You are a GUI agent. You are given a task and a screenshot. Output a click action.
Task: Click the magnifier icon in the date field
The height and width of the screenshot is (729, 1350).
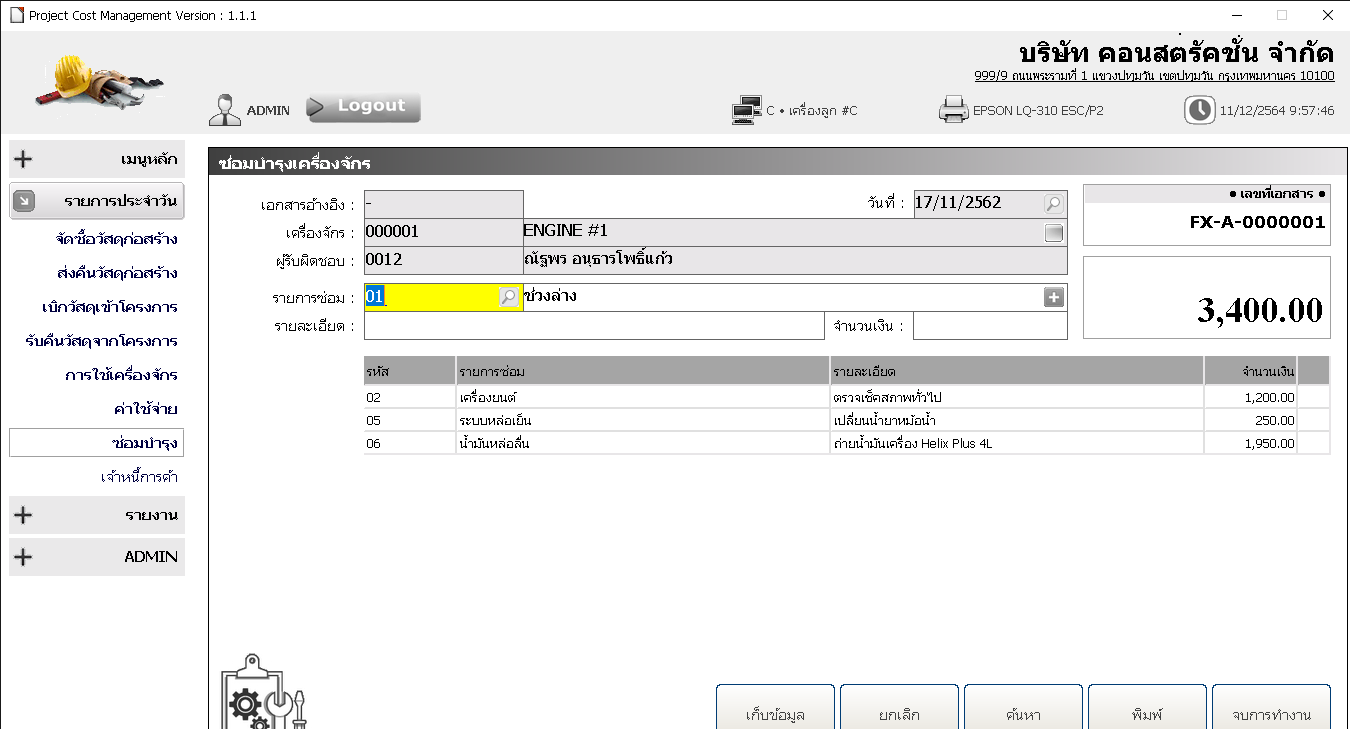click(x=1053, y=204)
